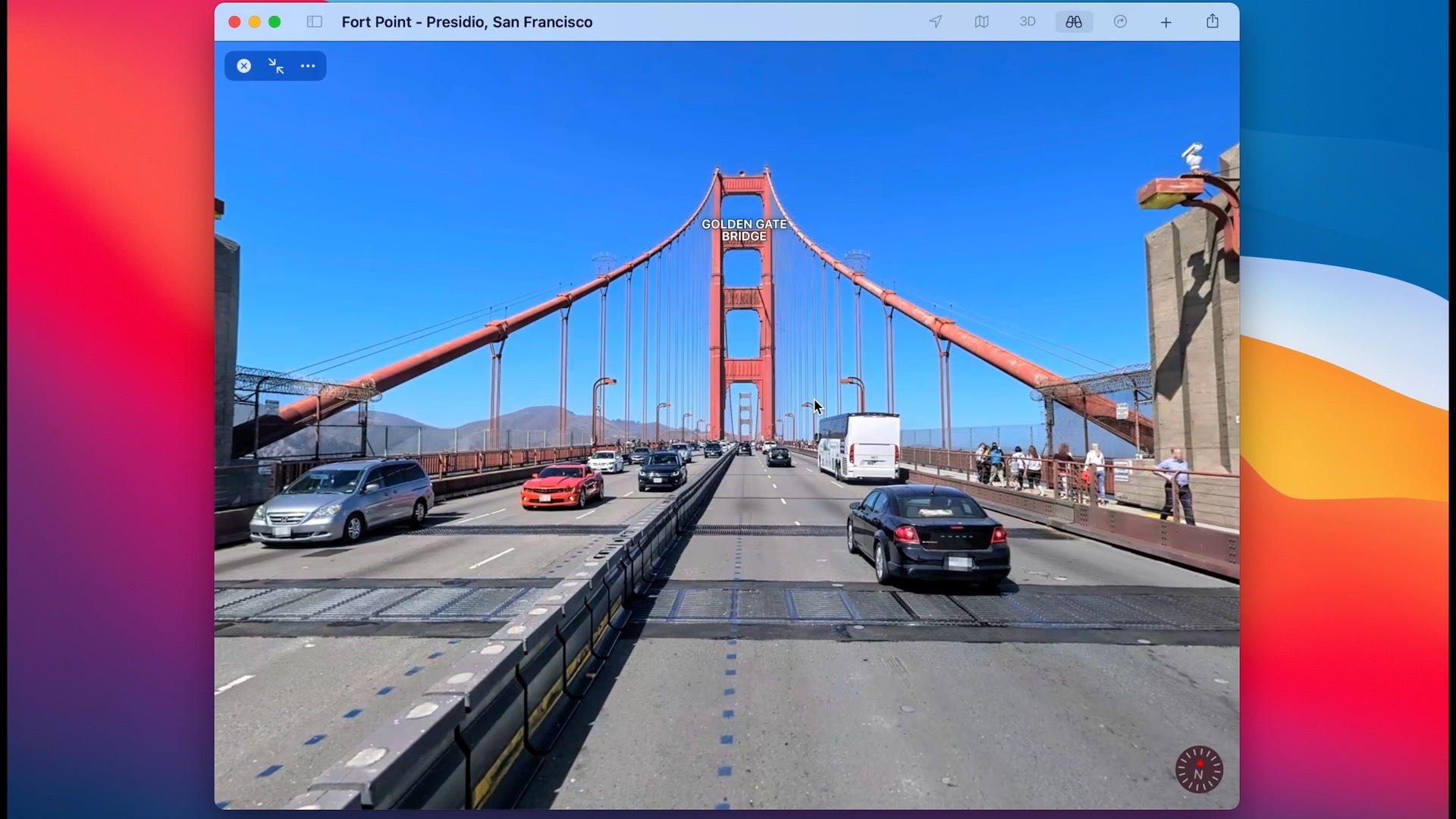Switch to 3D map view
Screen dimensions: 1456x819
(x=1028, y=22)
